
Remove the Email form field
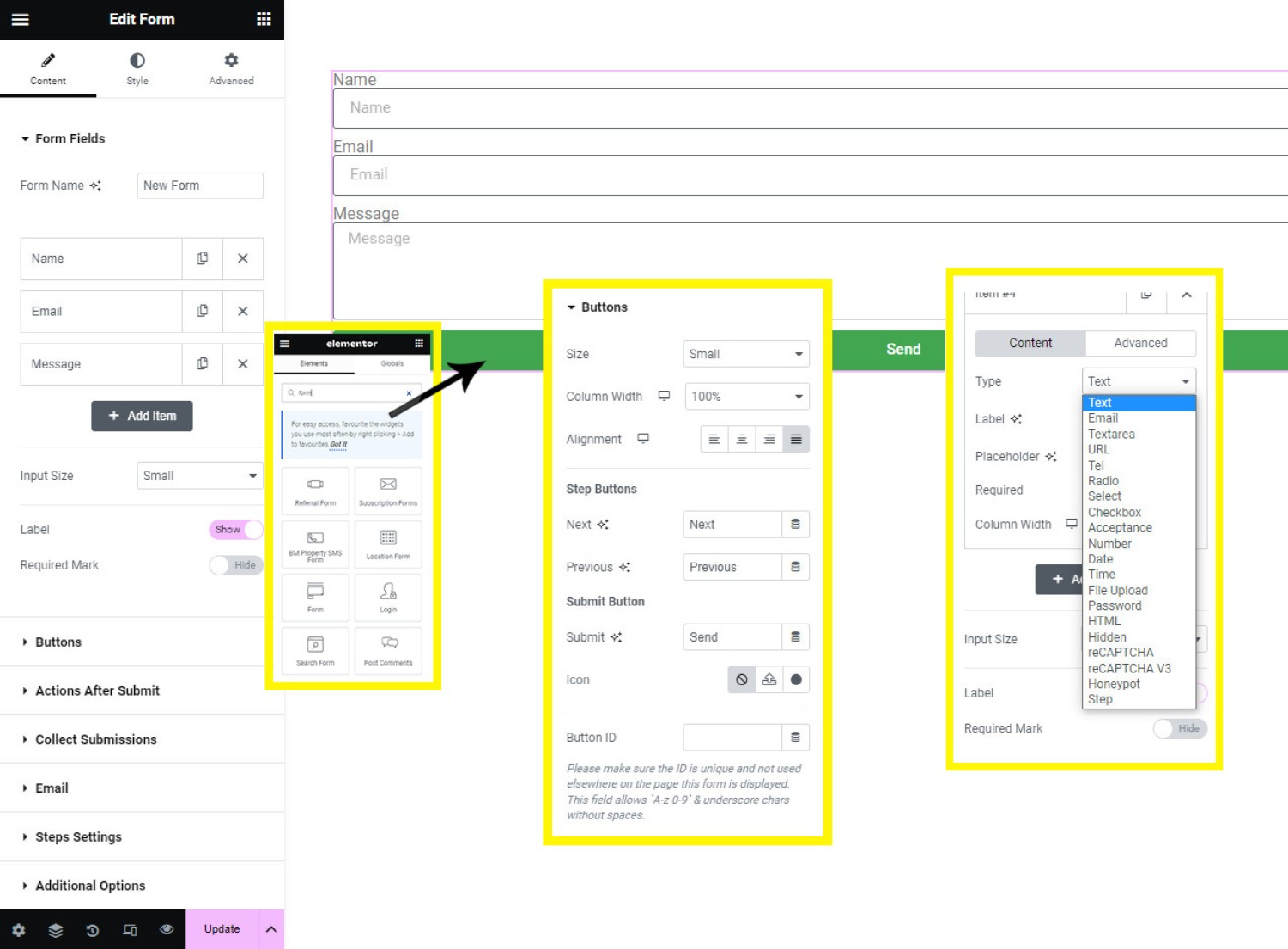243,312
